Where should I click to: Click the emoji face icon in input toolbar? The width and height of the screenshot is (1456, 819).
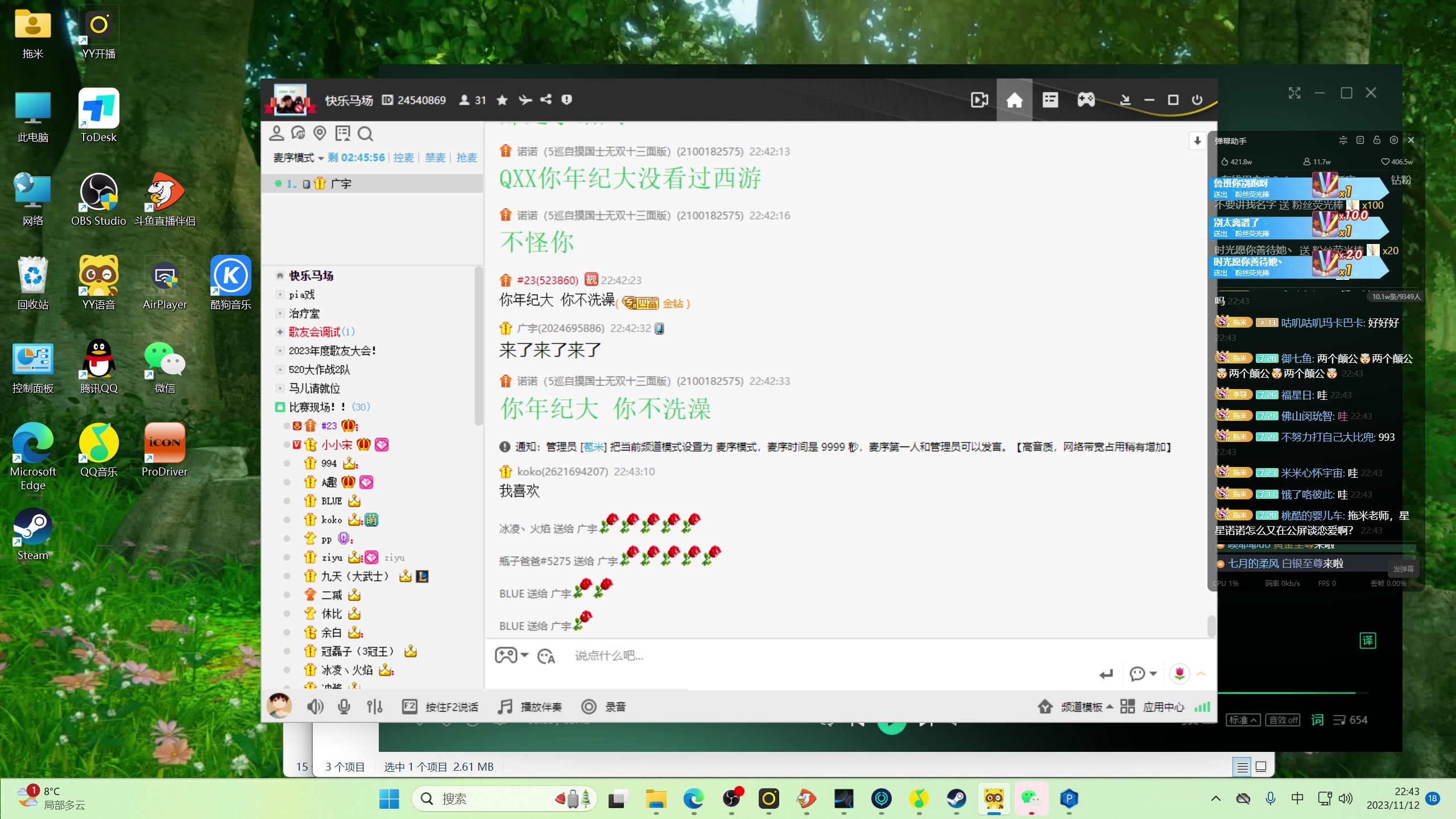(545, 656)
